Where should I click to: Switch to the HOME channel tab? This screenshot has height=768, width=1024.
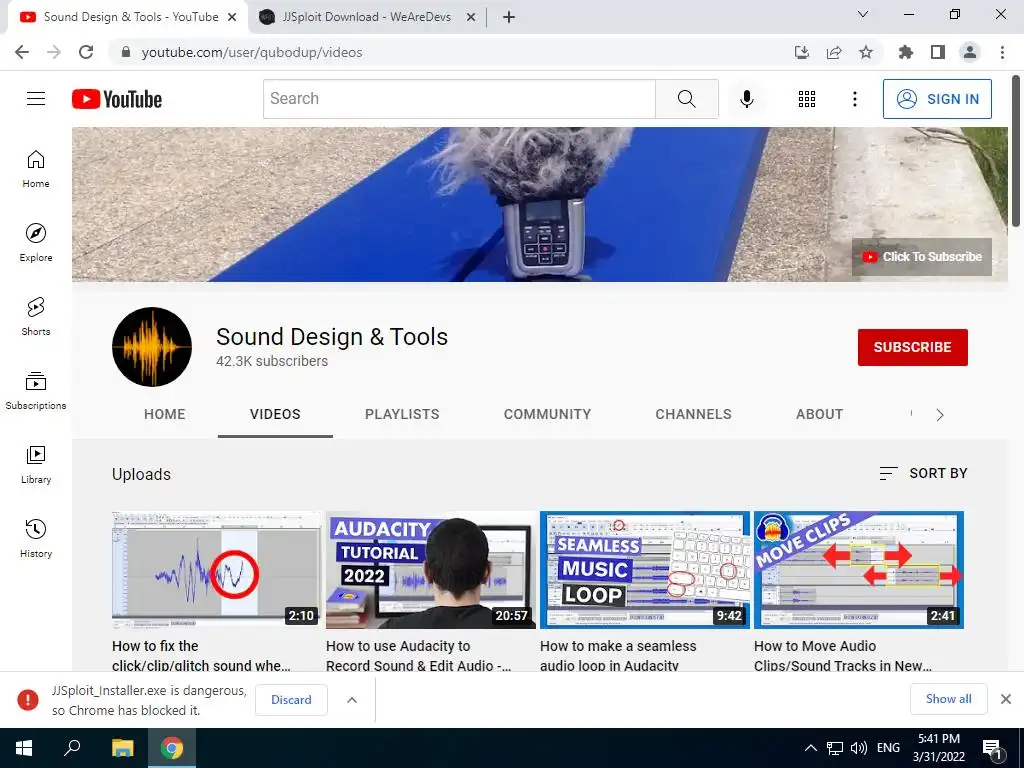(165, 414)
